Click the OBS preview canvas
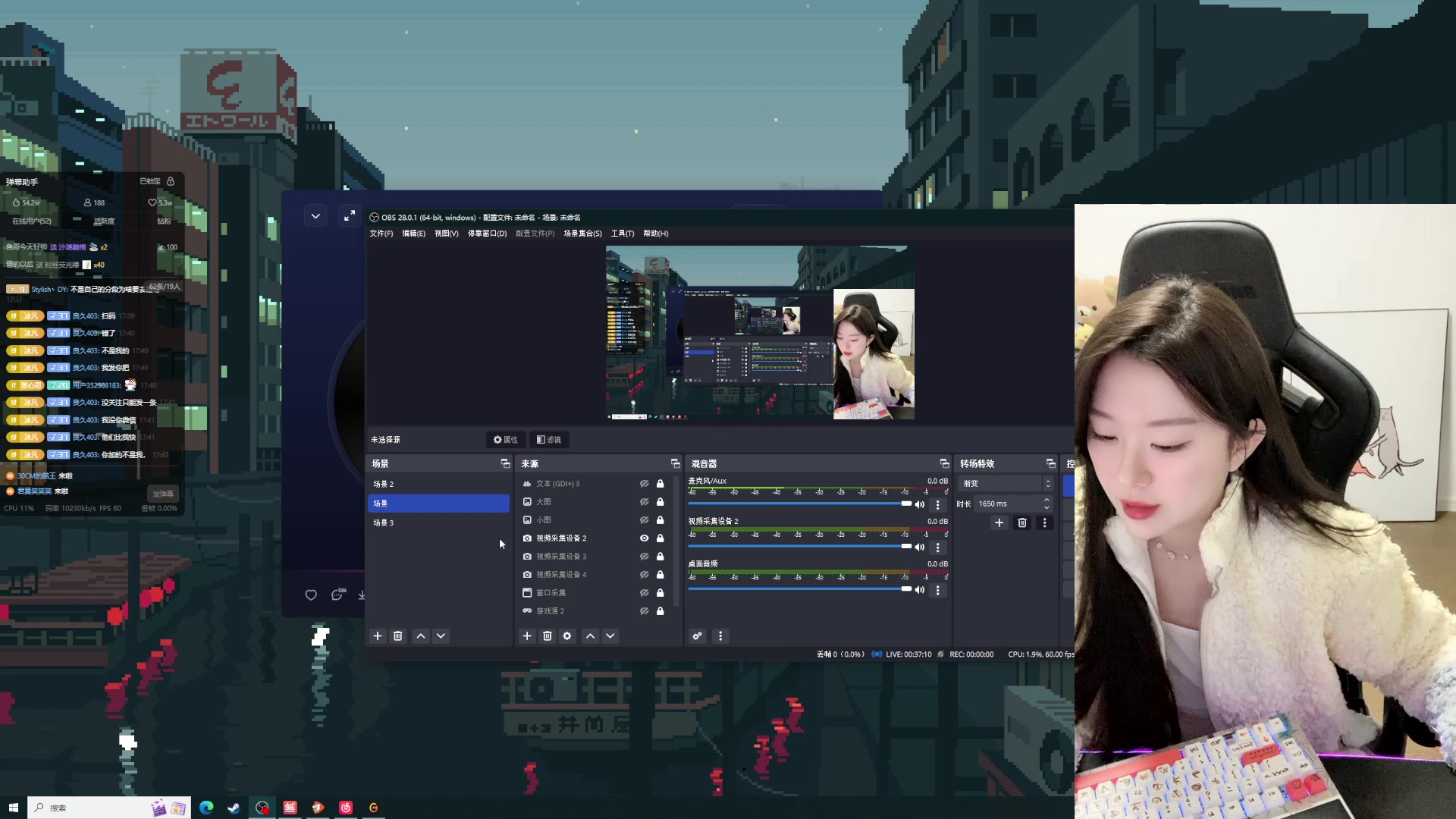 click(760, 332)
